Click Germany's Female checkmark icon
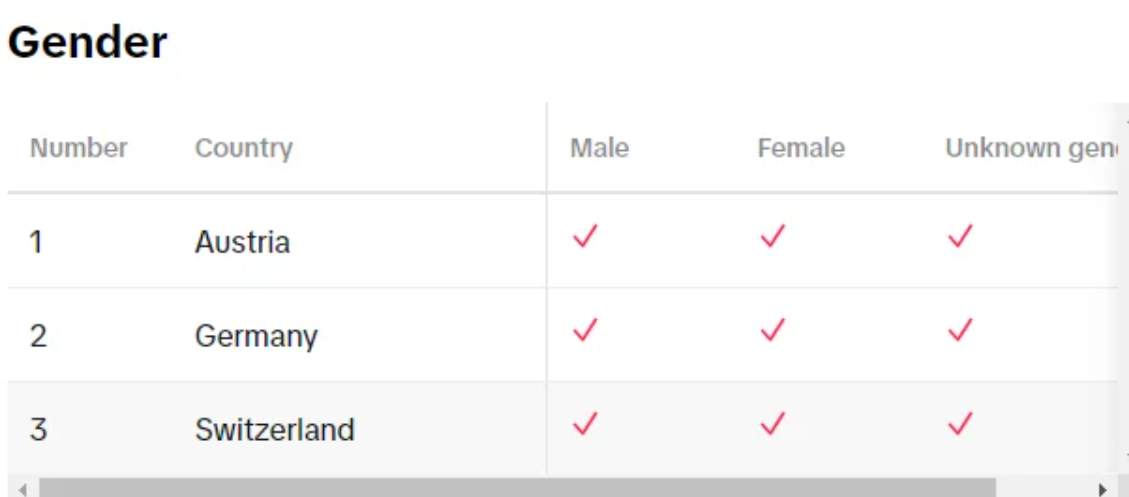The image size is (1129, 497). [x=773, y=330]
